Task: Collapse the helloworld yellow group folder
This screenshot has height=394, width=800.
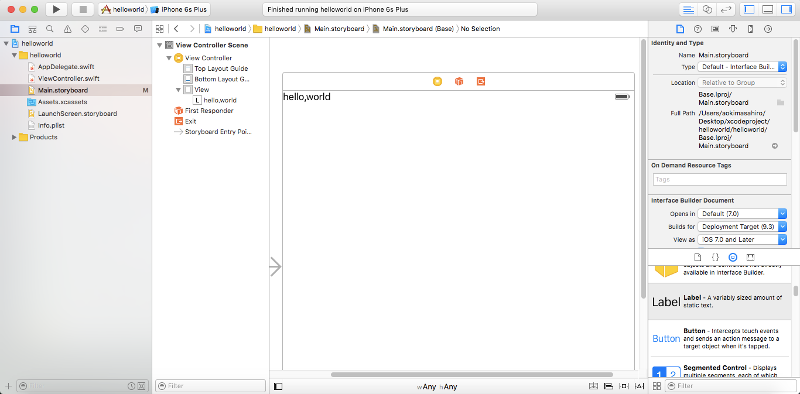Action: tap(14, 55)
